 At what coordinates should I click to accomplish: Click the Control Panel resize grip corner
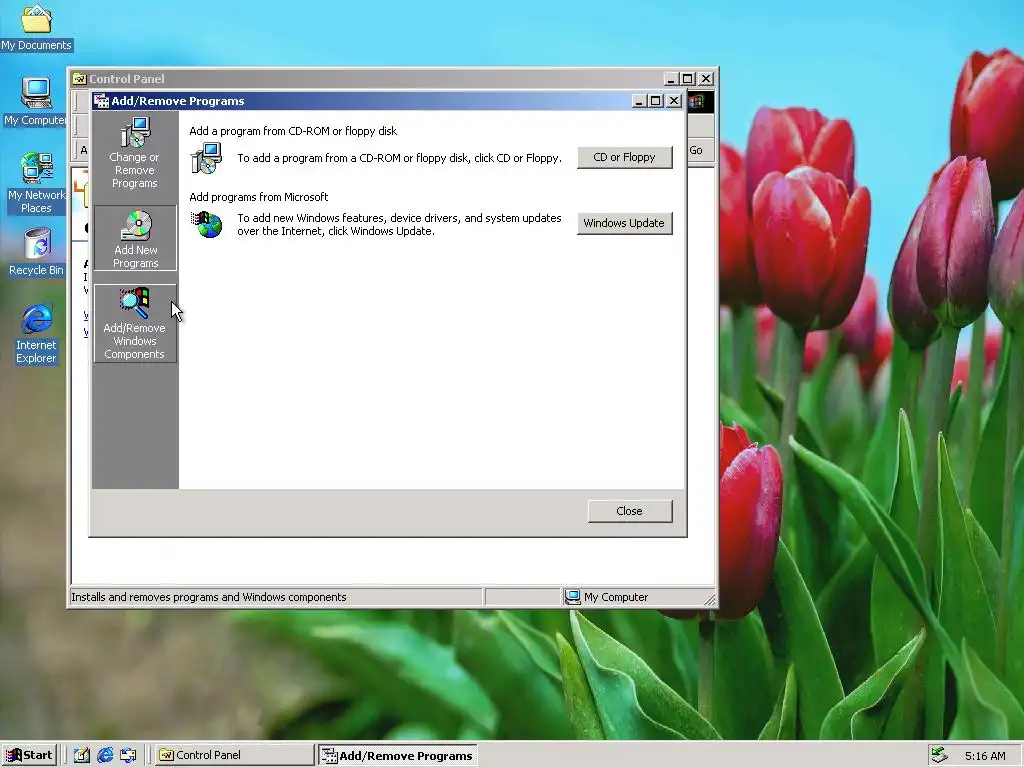pos(709,599)
